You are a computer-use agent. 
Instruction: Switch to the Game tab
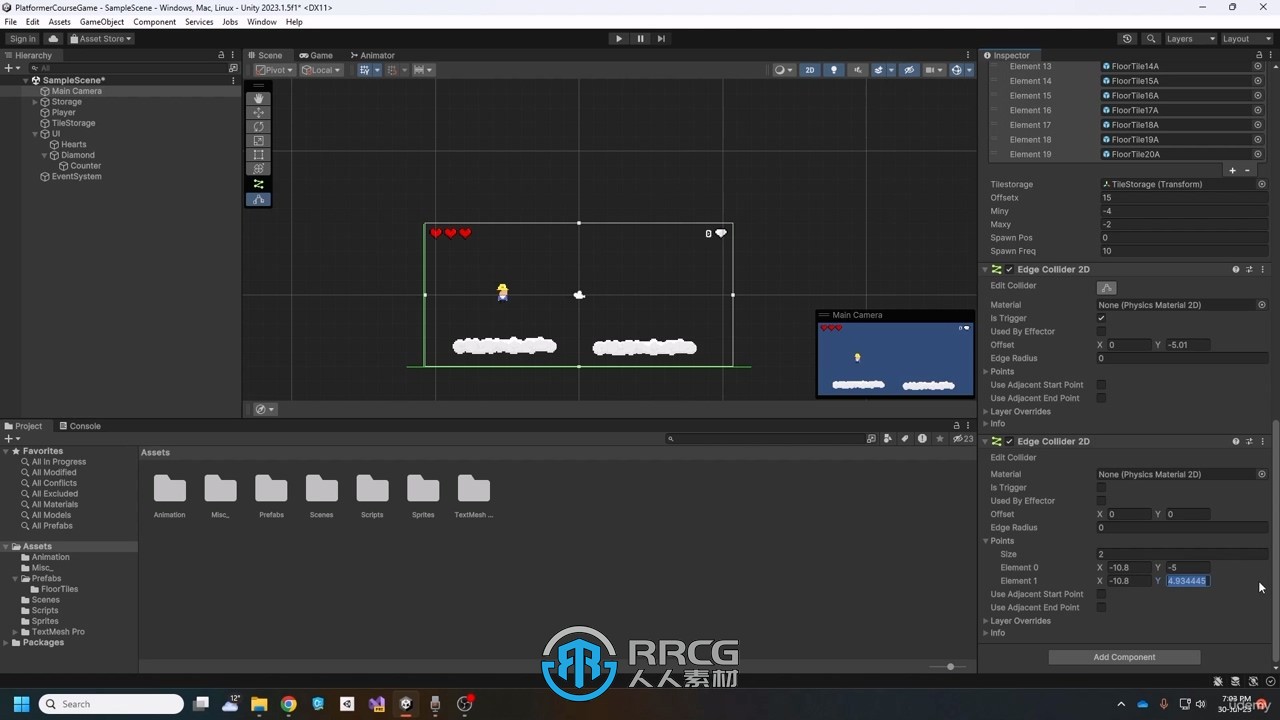(x=316, y=55)
